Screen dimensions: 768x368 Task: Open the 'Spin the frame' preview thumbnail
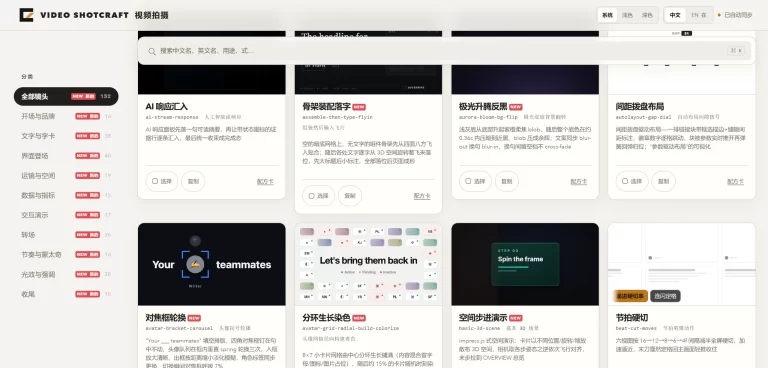[x=525, y=264]
